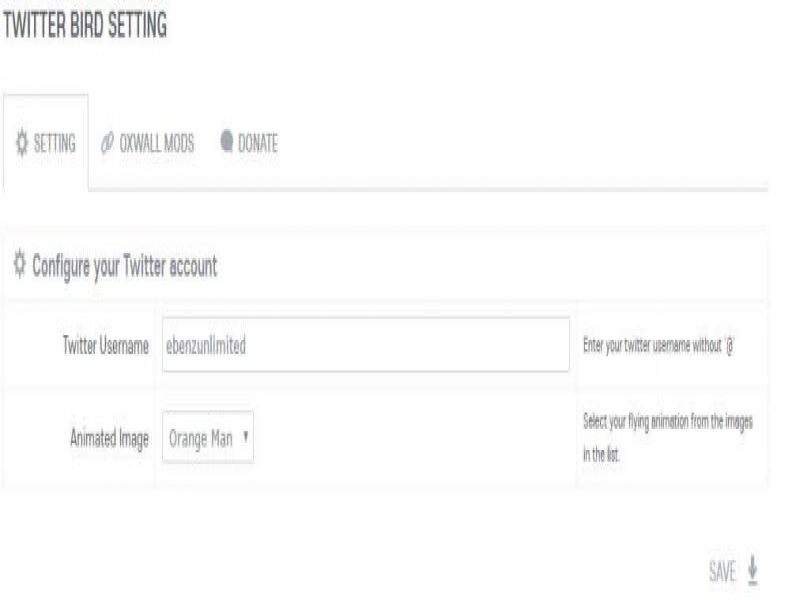Click the gear icon beside Configure heading
Image resolution: width=800 pixels, height=600 pixels.
[19, 266]
